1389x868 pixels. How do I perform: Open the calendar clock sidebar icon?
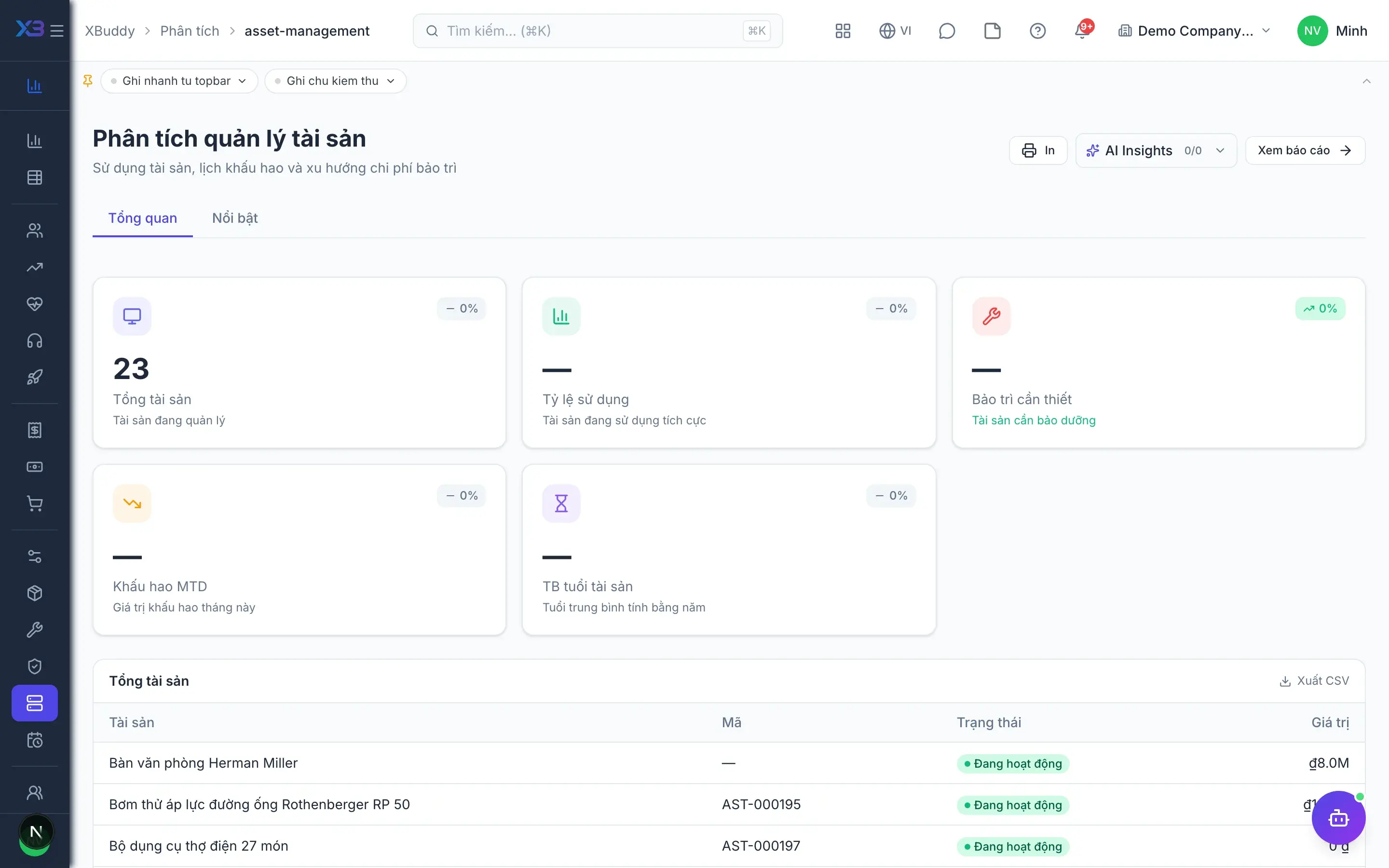[34, 740]
